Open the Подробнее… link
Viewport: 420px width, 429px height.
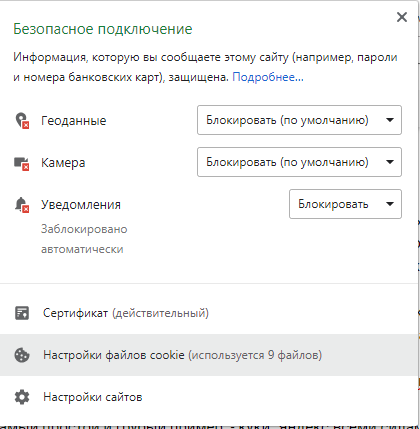pyautogui.click(x=268, y=77)
